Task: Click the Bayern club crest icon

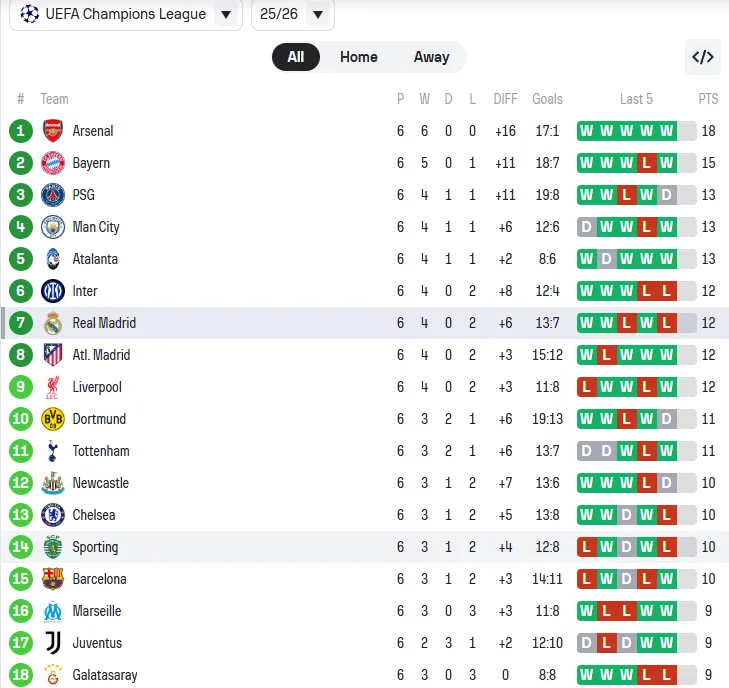Action: click(x=52, y=163)
